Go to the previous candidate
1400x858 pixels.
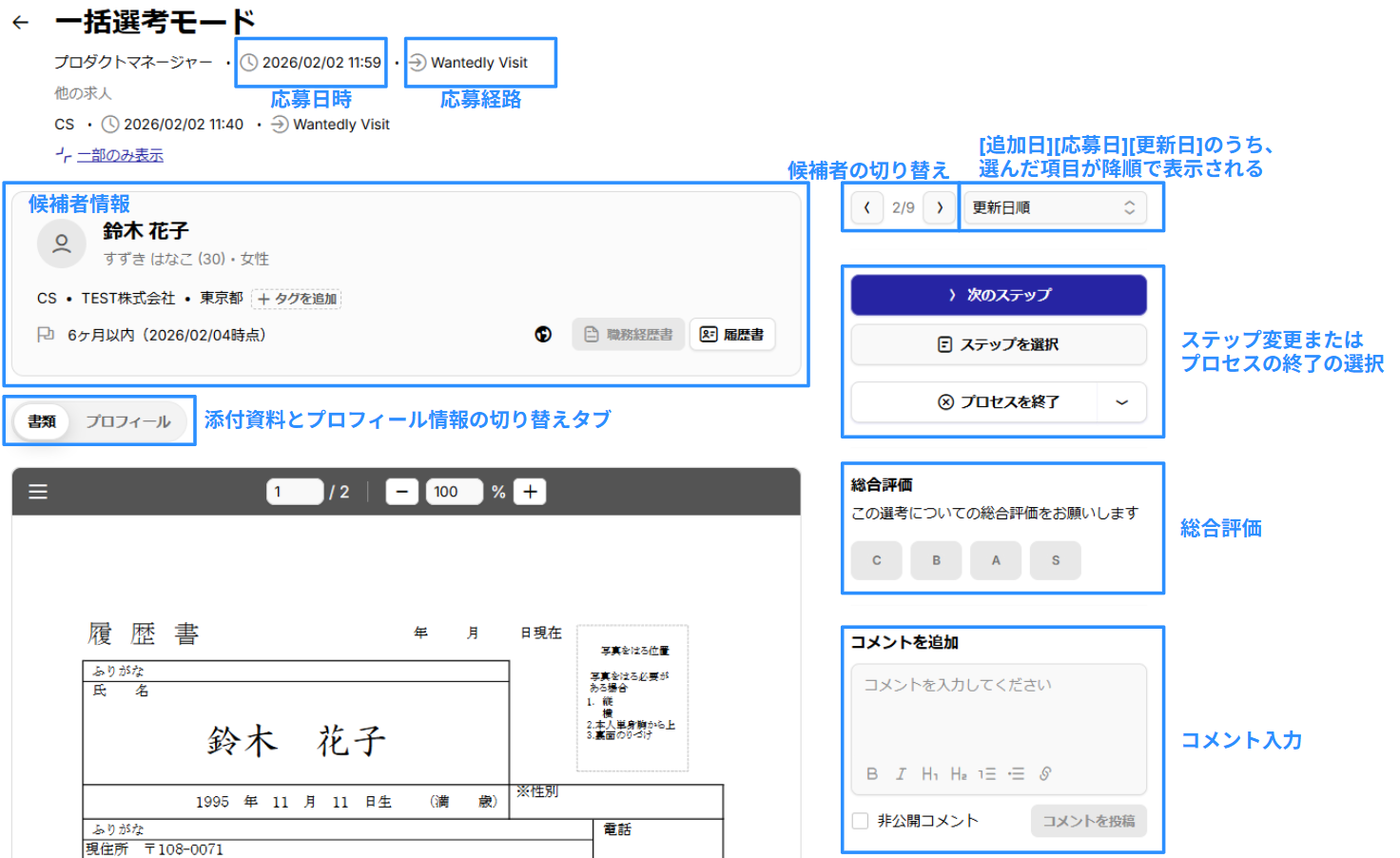click(866, 207)
